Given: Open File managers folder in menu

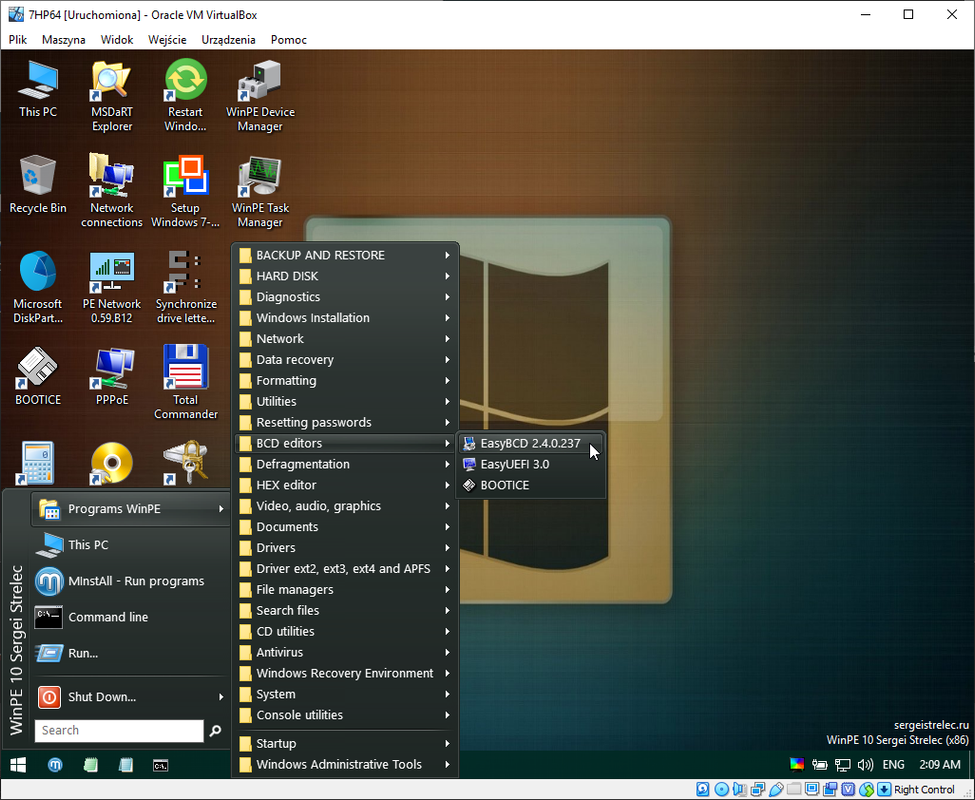Looking at the screenshot, I should 345,590.
